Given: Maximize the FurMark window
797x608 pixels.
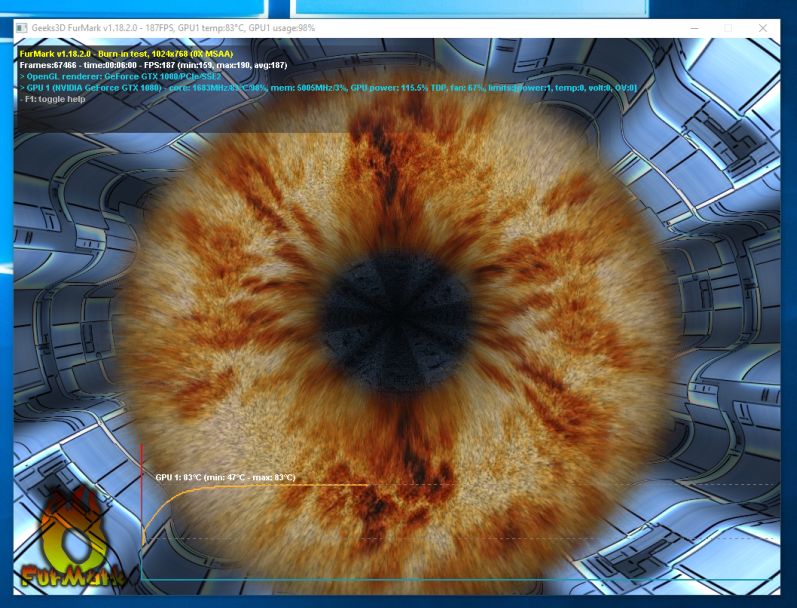Looking at the screenshot, I should (x=728, y=28).
